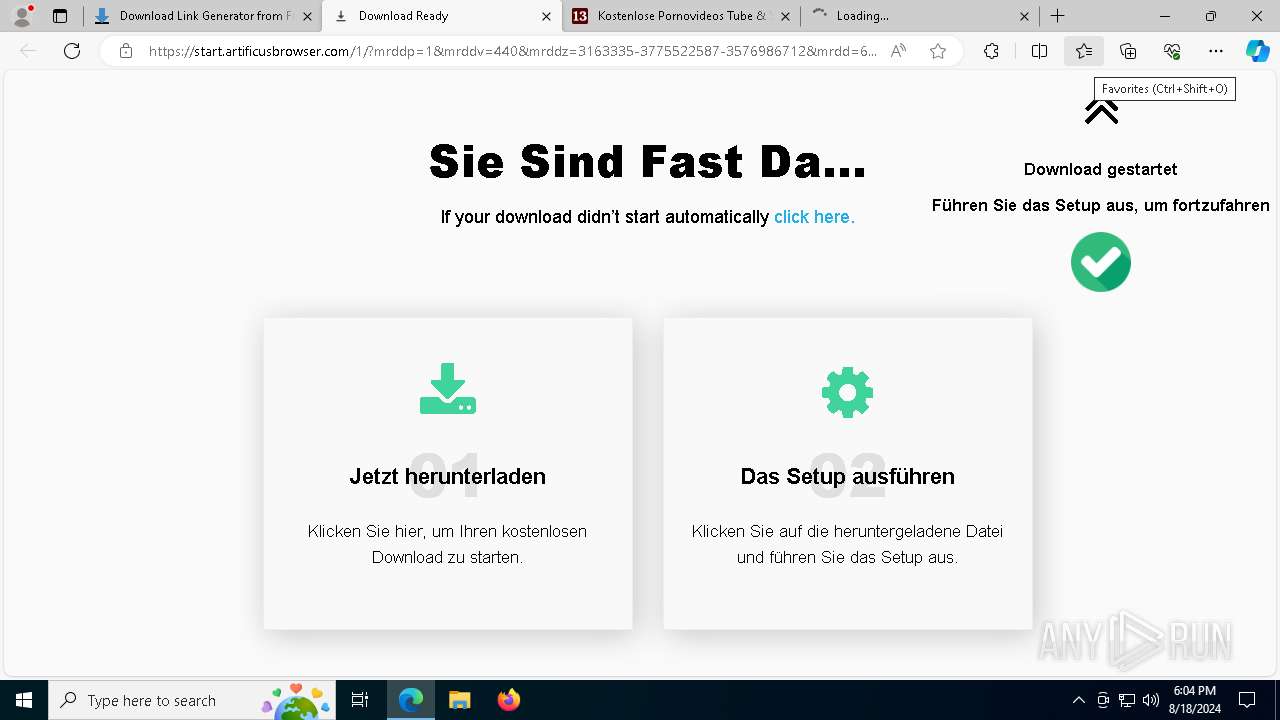Click the browser back arrow
This screenshot has width=1280, height=720.
click(x=28, y=51)
